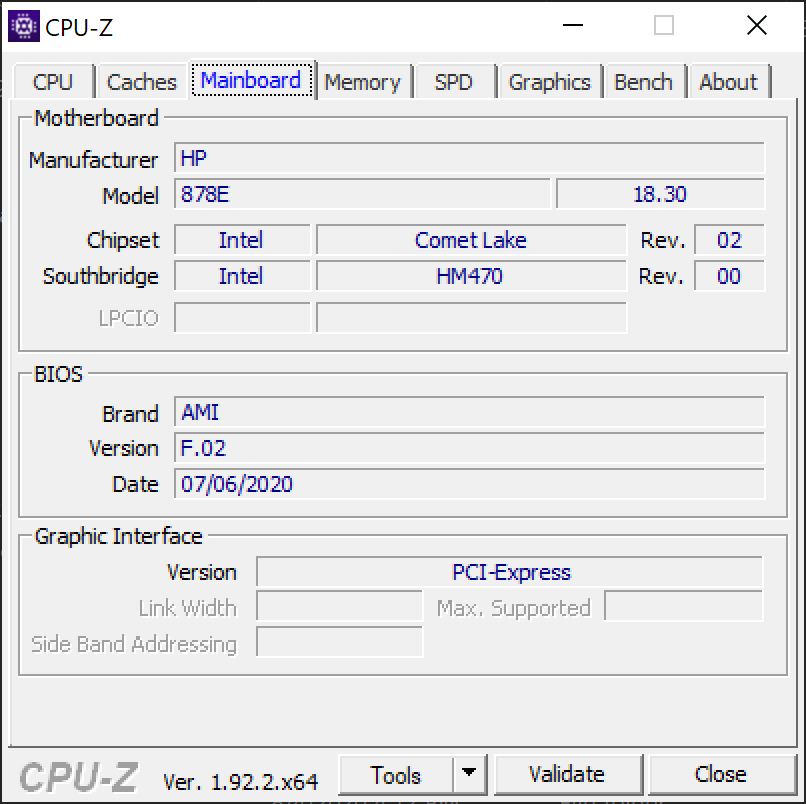Image resolution: width=806 pixels, height=804 pixels.
Task: Click the HM470 southbridge field
Action: tap(470, 276)
